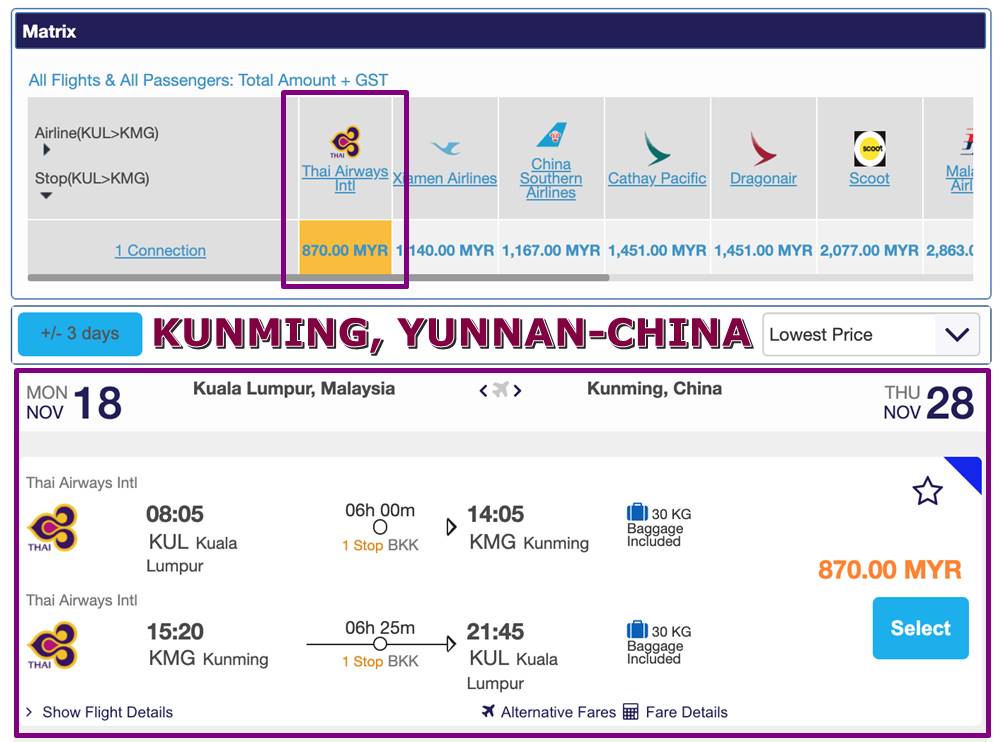This screenshot has height=742, width=1000.
Task: Select the 1,167.00 MYR matrix fare
Action: (551, 251)
